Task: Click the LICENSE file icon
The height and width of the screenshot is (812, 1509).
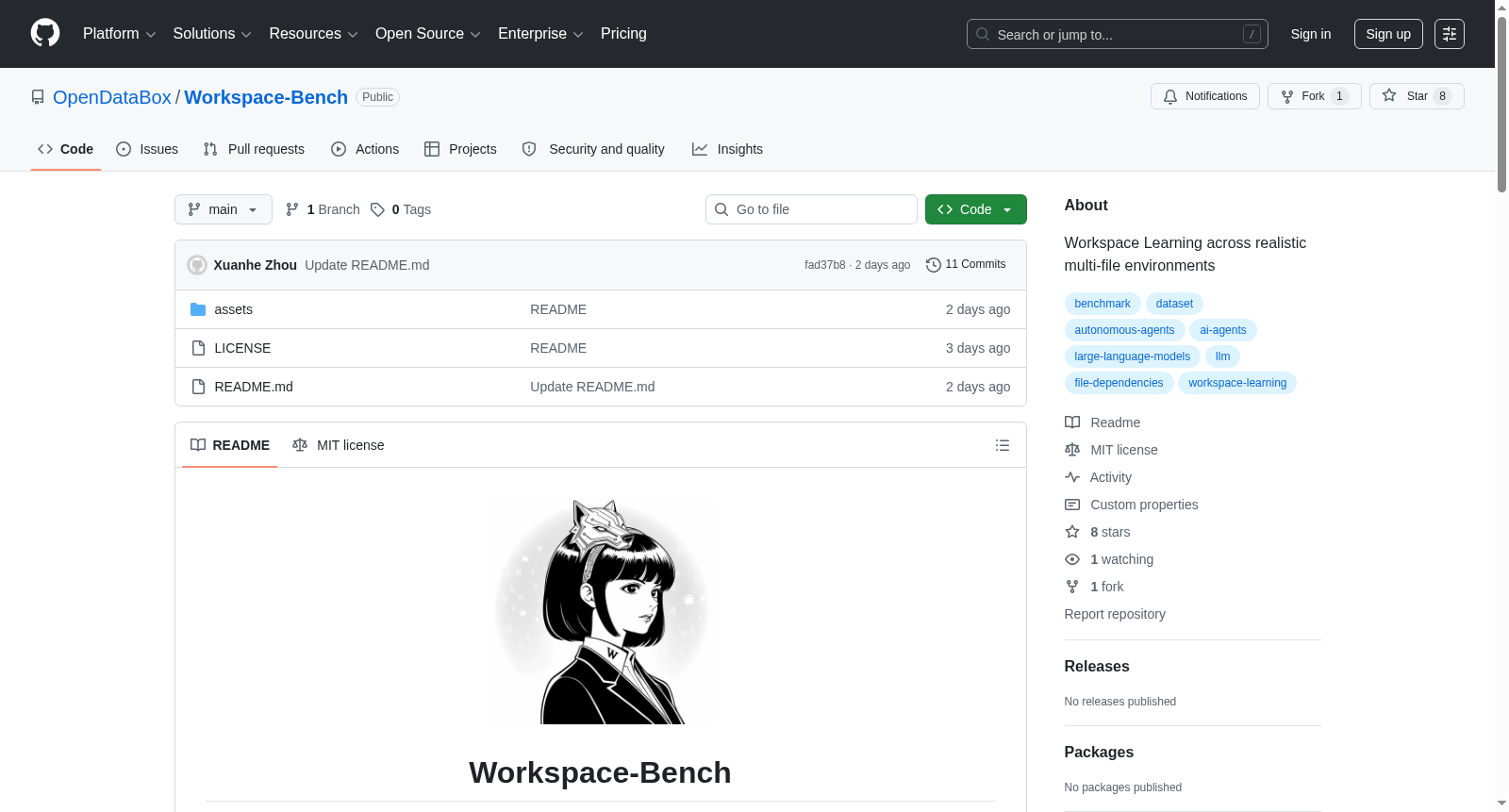Action: [x=198, y=348]
